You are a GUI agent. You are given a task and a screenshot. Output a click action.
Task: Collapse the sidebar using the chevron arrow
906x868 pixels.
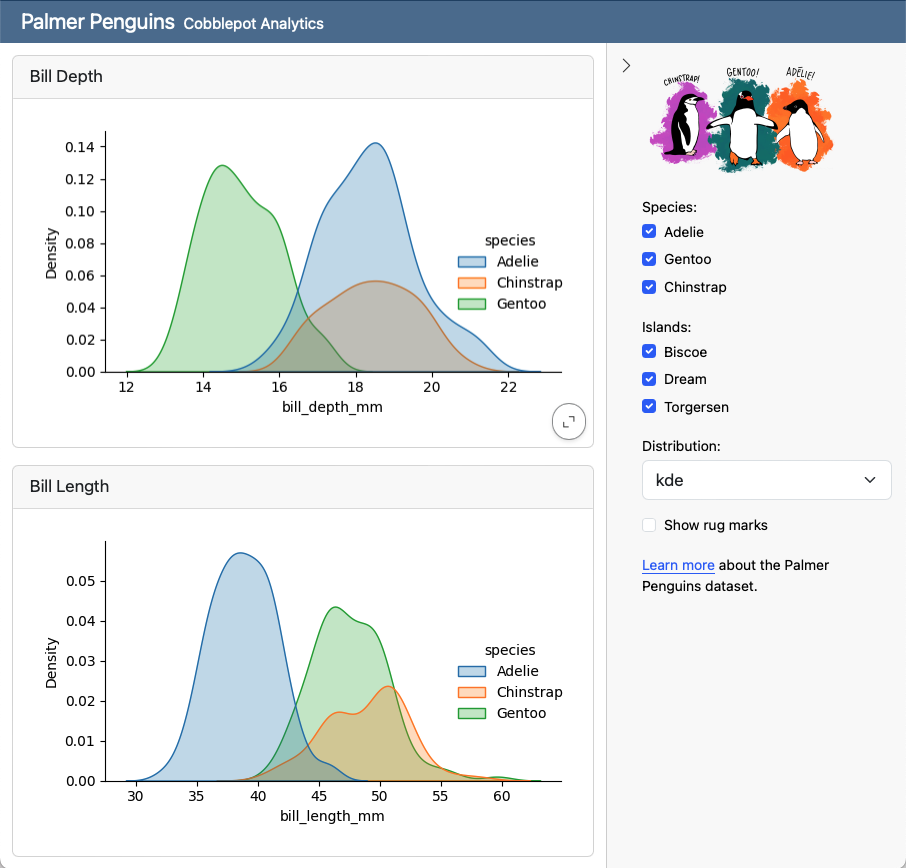pyautogui.click(x=626, y=64)
